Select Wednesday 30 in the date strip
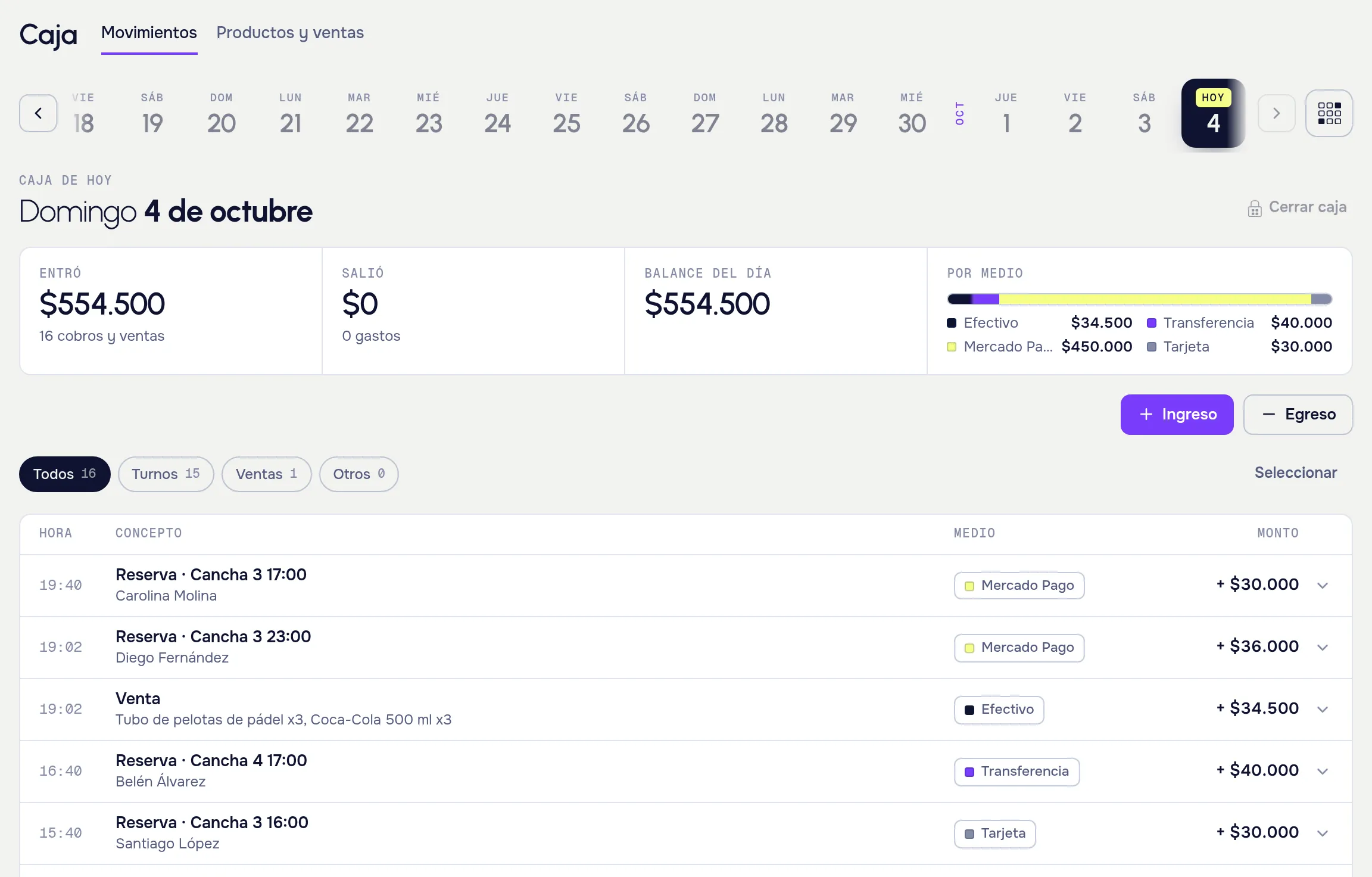This screenshot has height=877, width=1372. click(912, 114)
